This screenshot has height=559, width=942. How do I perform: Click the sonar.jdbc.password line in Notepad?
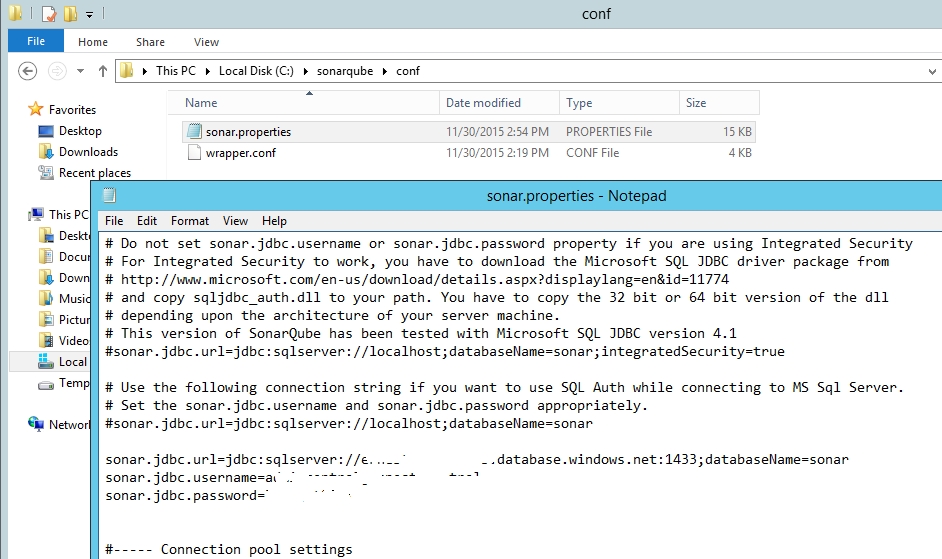[x=228, y=495]
